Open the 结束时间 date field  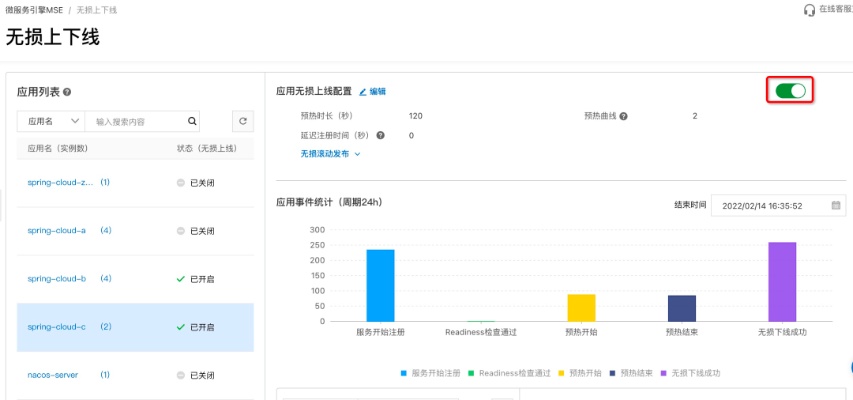pos(778,206)
